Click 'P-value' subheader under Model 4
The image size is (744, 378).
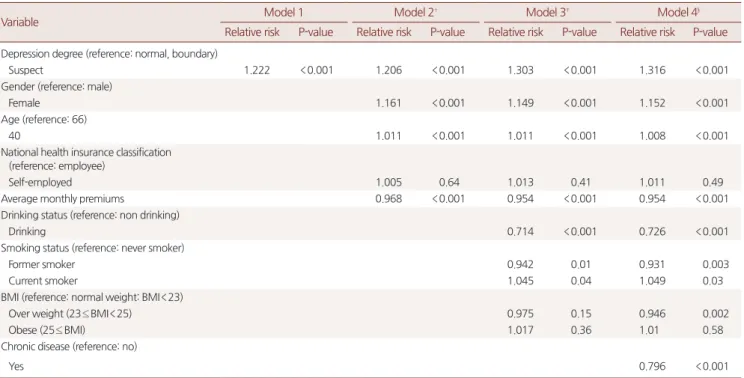coord(710,32)
